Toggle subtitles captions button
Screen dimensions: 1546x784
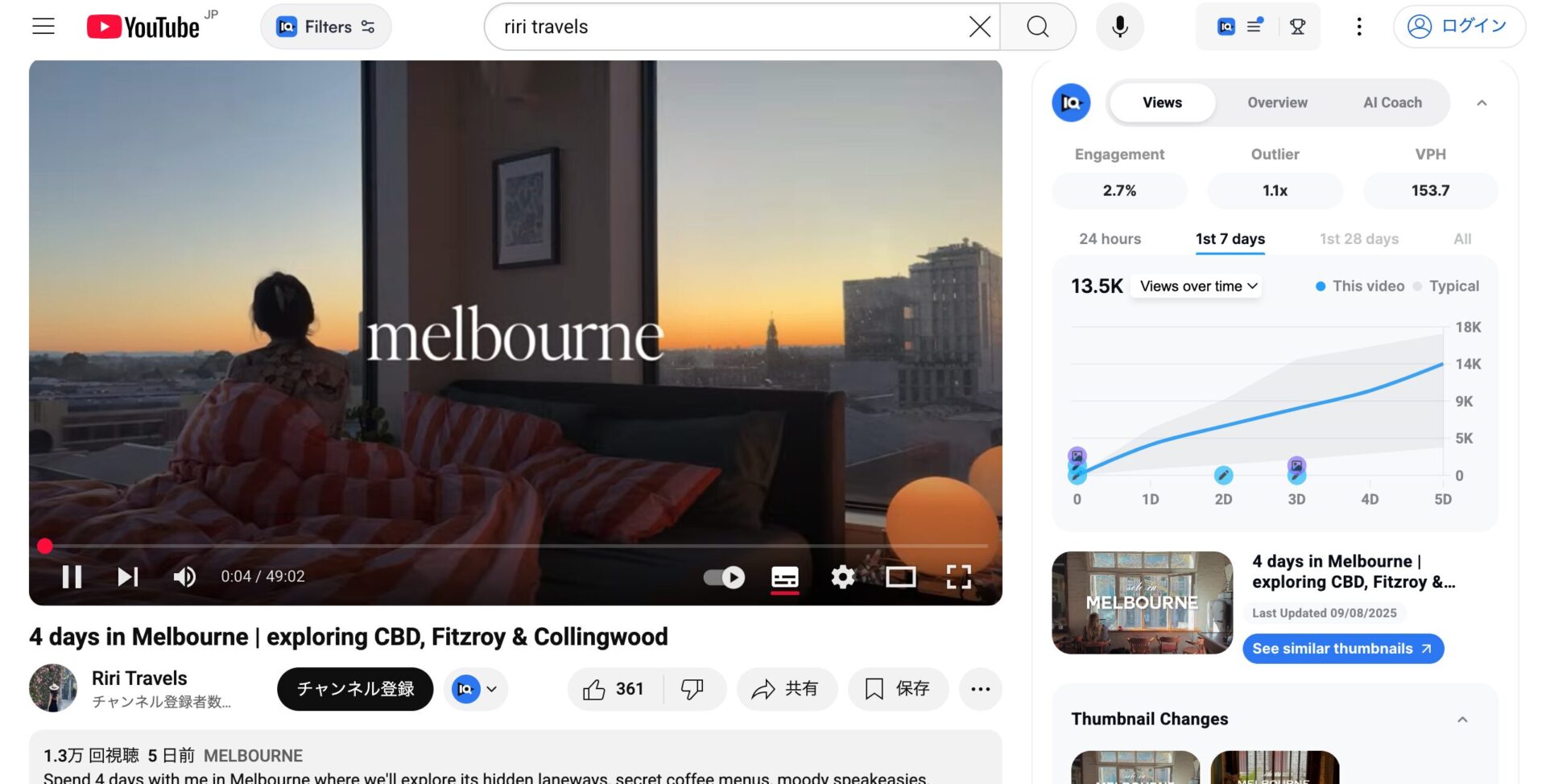click(x=785, y=577)
